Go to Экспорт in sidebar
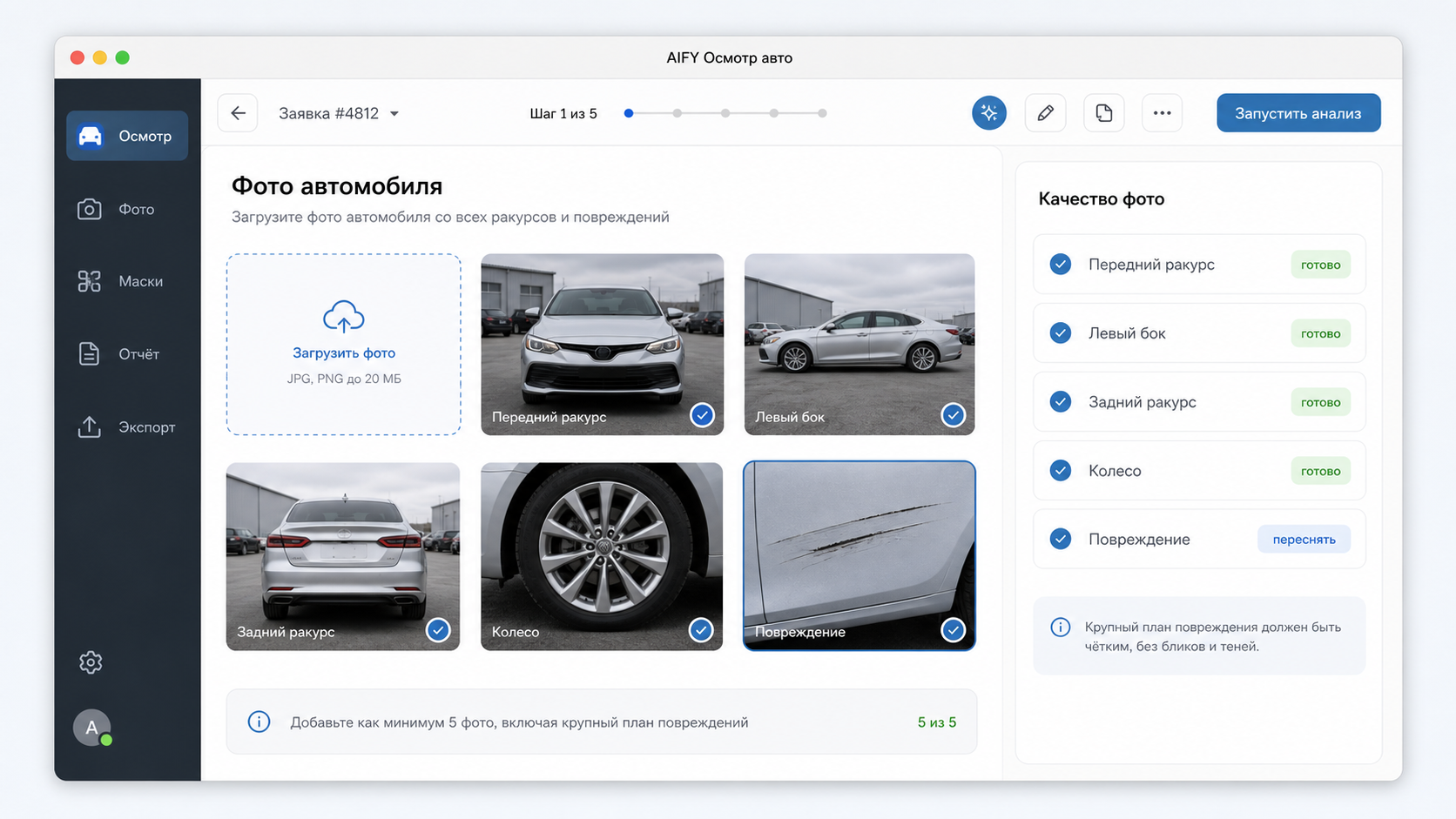The width and height of the screenshot is (1456, 819). tap(127, 427)
